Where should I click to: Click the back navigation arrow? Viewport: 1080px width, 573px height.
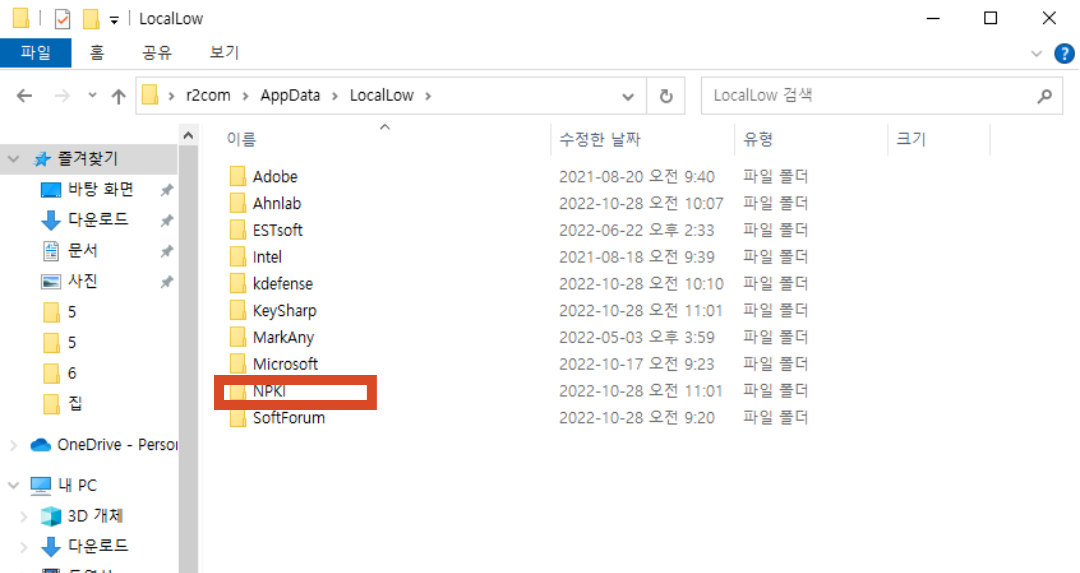click(x=24, y=96)
